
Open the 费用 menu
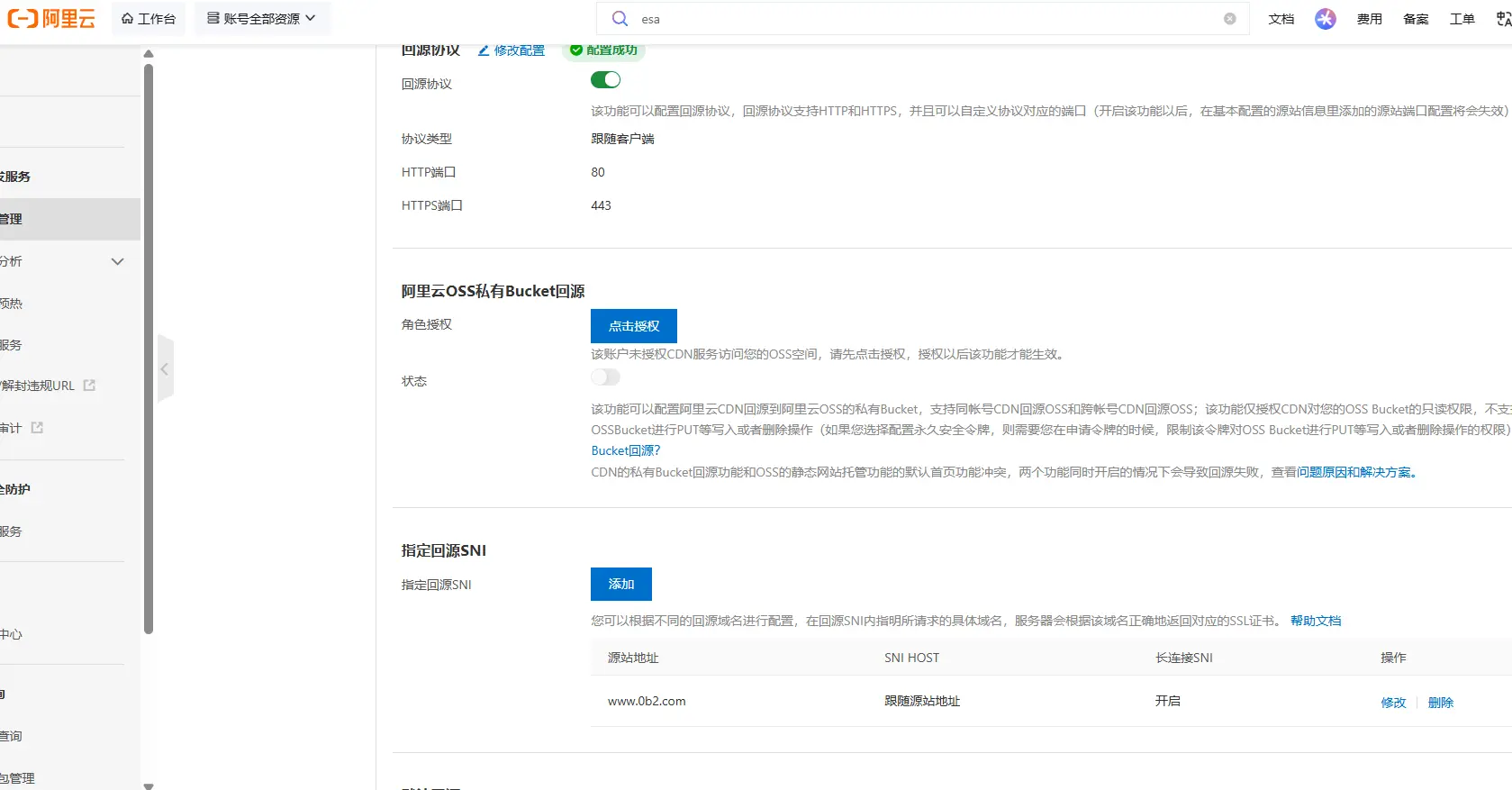[1369, 19]
